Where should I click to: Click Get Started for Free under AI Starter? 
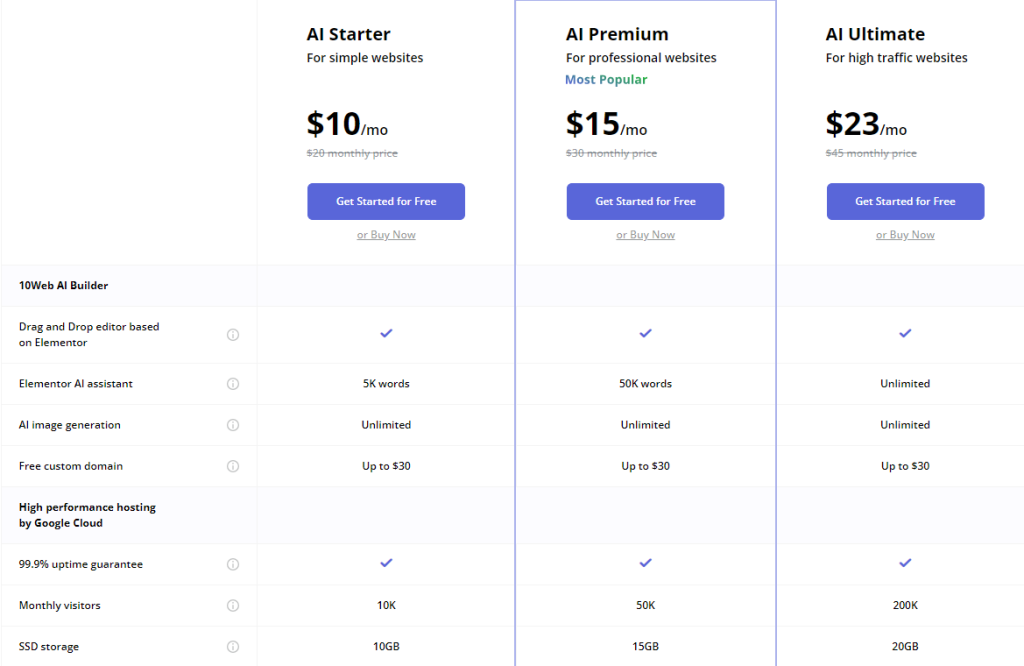pos(386,201)
